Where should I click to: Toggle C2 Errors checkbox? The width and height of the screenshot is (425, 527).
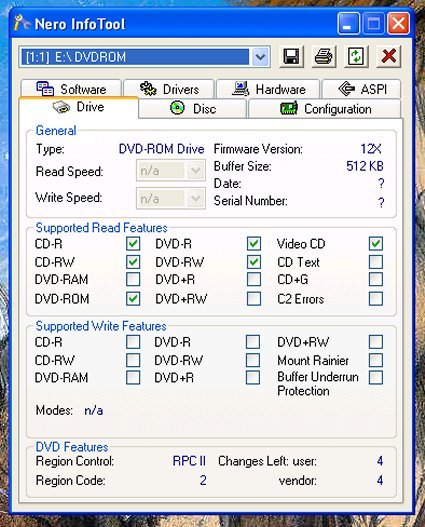tap(376, 298)
